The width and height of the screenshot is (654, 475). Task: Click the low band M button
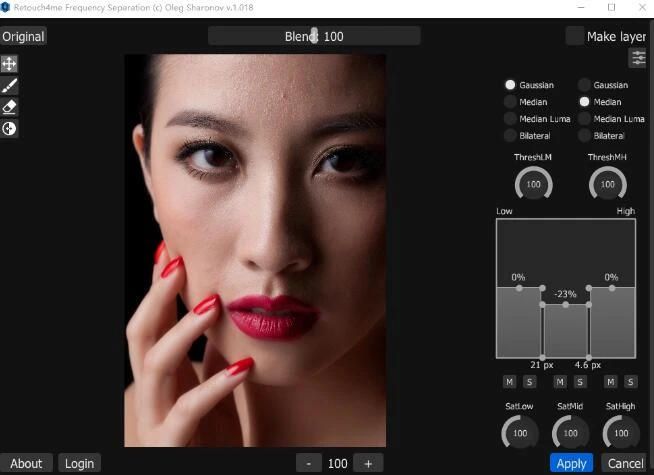pos(508,382)
